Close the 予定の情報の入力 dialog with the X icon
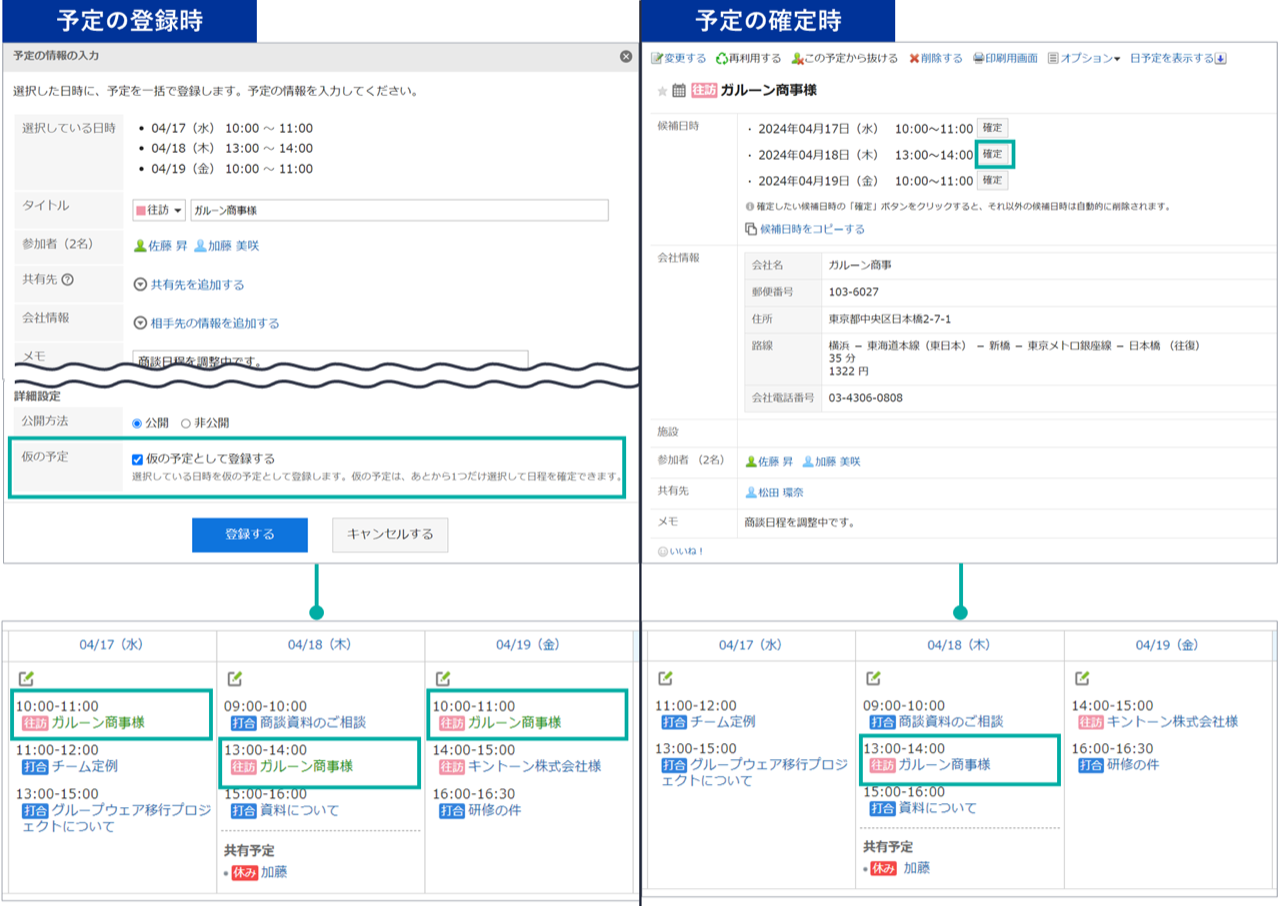 pos(626,56)
